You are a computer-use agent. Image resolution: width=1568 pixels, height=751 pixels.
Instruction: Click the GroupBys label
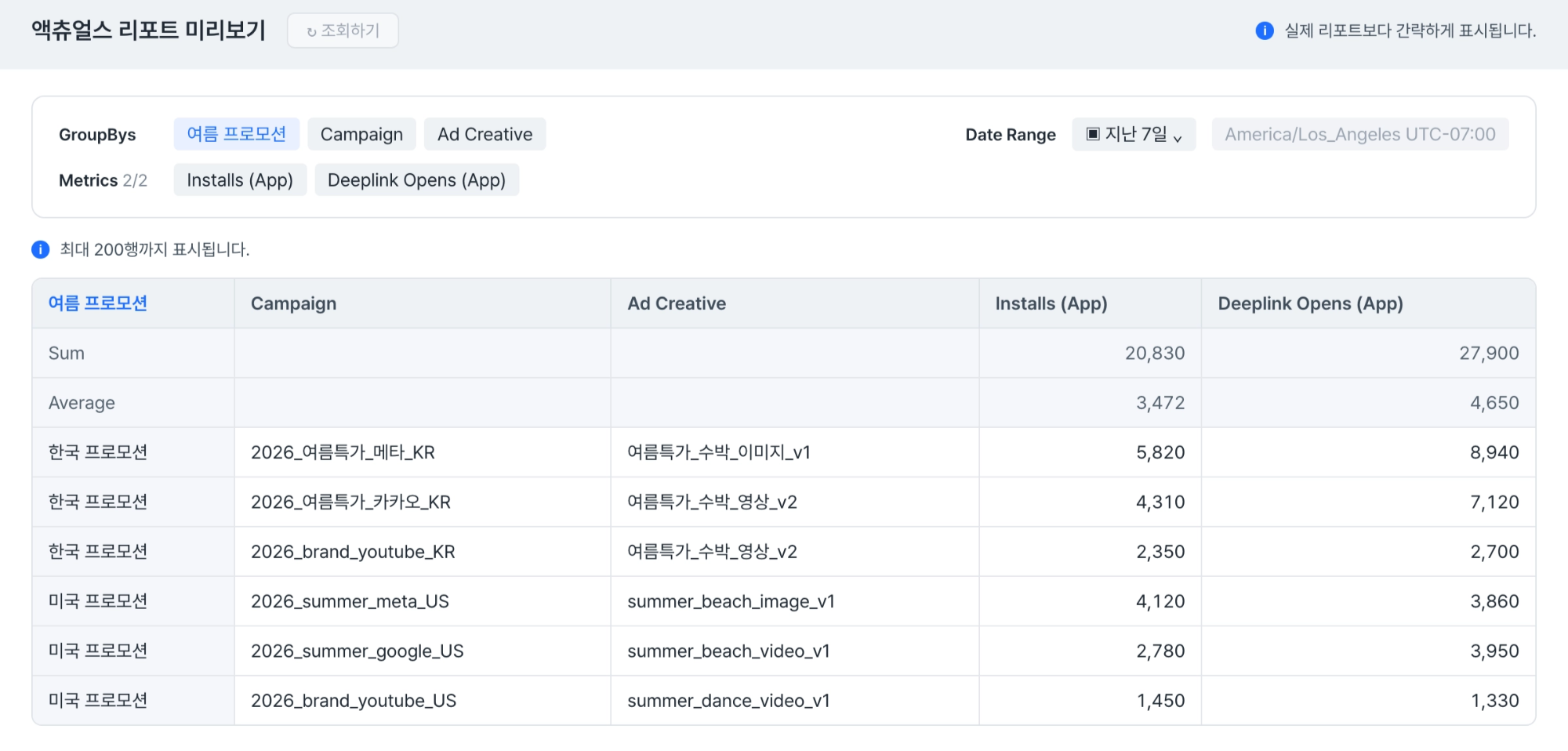[97, 135]
